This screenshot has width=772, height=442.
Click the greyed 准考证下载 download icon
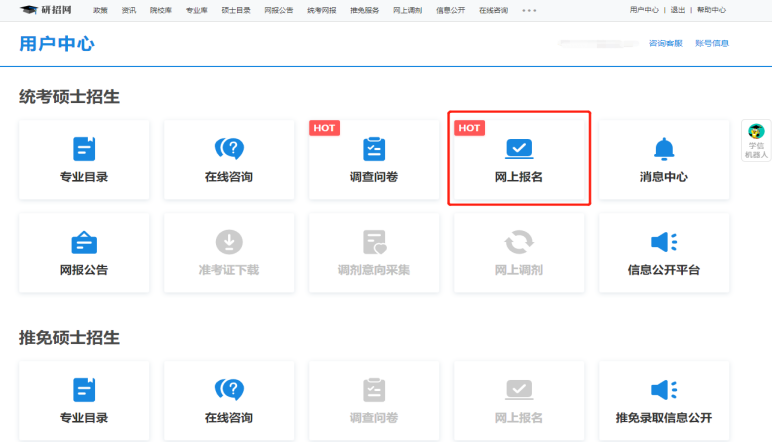pyautogui.click(x=229, y=242)
